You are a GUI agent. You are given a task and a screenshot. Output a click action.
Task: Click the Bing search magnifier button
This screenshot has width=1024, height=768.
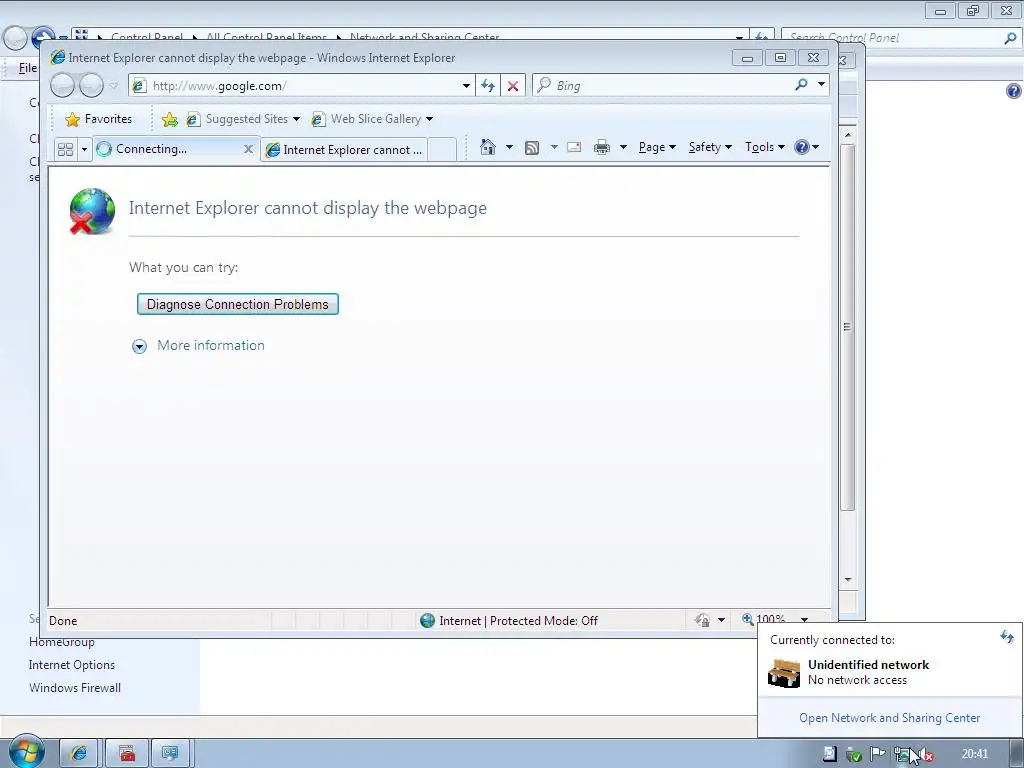[x=802, y=85]
